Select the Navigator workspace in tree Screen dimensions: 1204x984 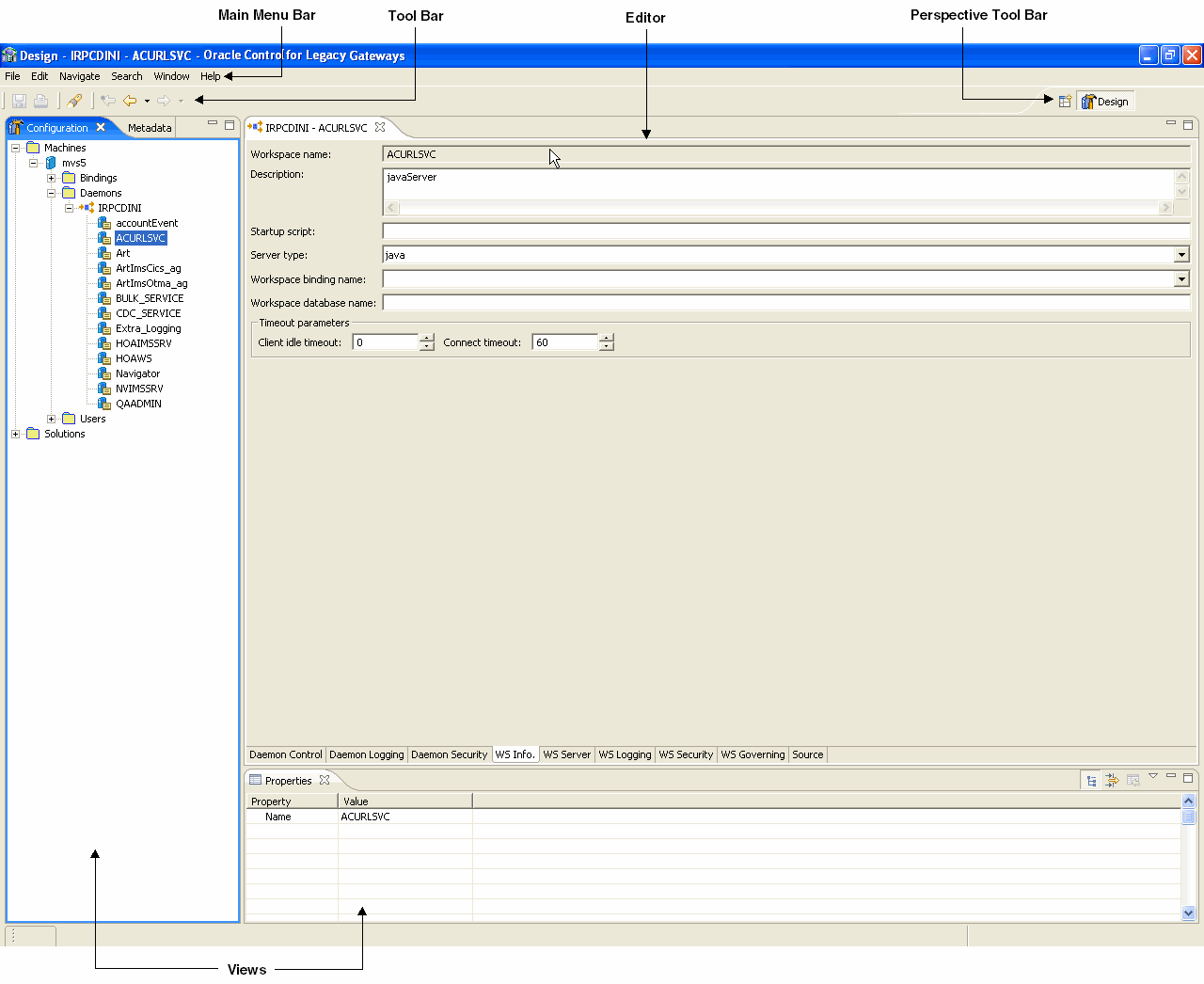click(x=137, y=373)
